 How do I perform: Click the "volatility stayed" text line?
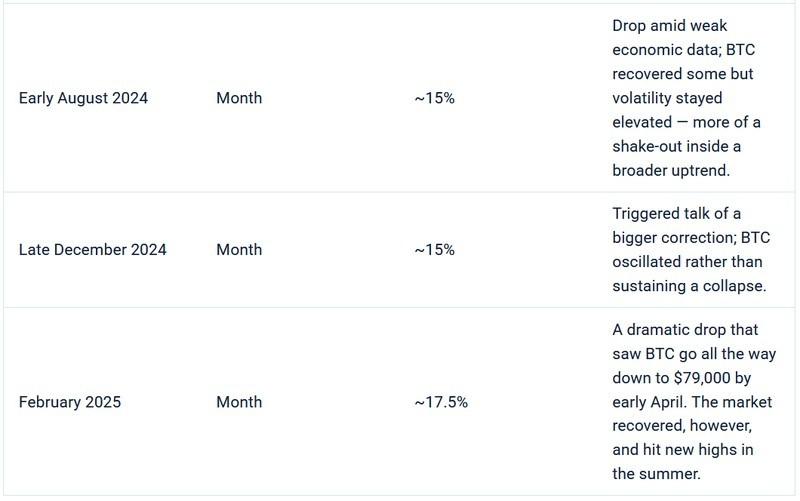pyautogui.click(x=666, y=98)
